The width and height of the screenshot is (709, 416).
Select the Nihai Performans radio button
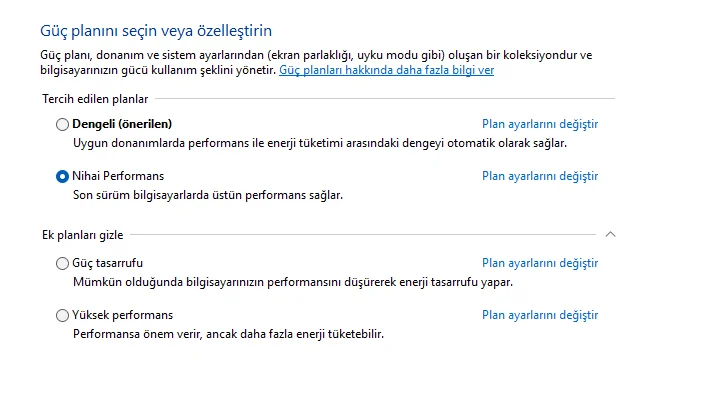click(63, 176)
